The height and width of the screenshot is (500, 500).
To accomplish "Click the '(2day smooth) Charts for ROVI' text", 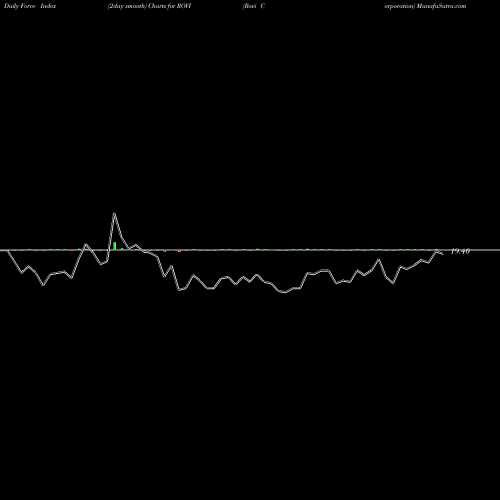I will 149,6.
